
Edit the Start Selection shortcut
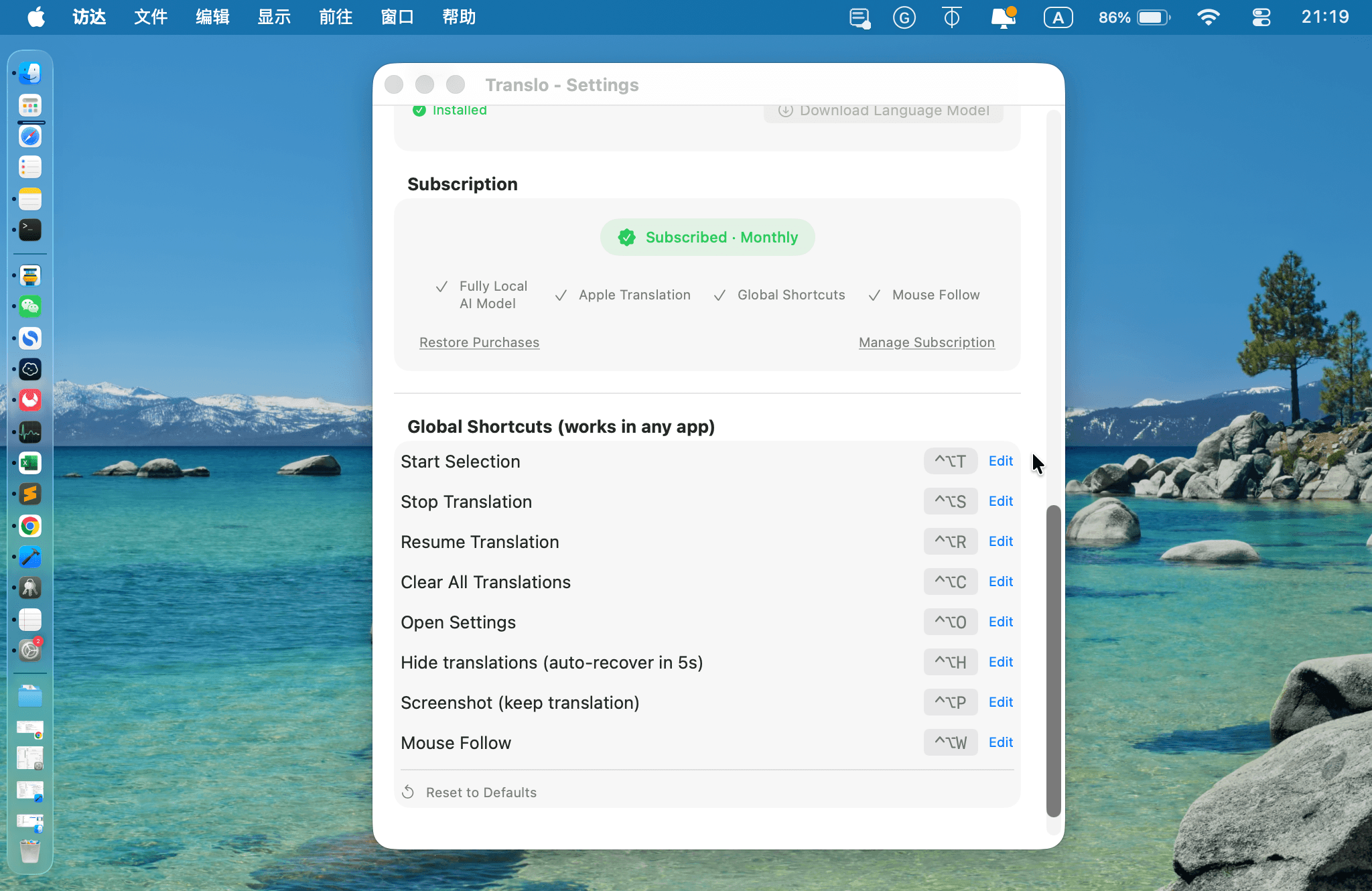1001,461
